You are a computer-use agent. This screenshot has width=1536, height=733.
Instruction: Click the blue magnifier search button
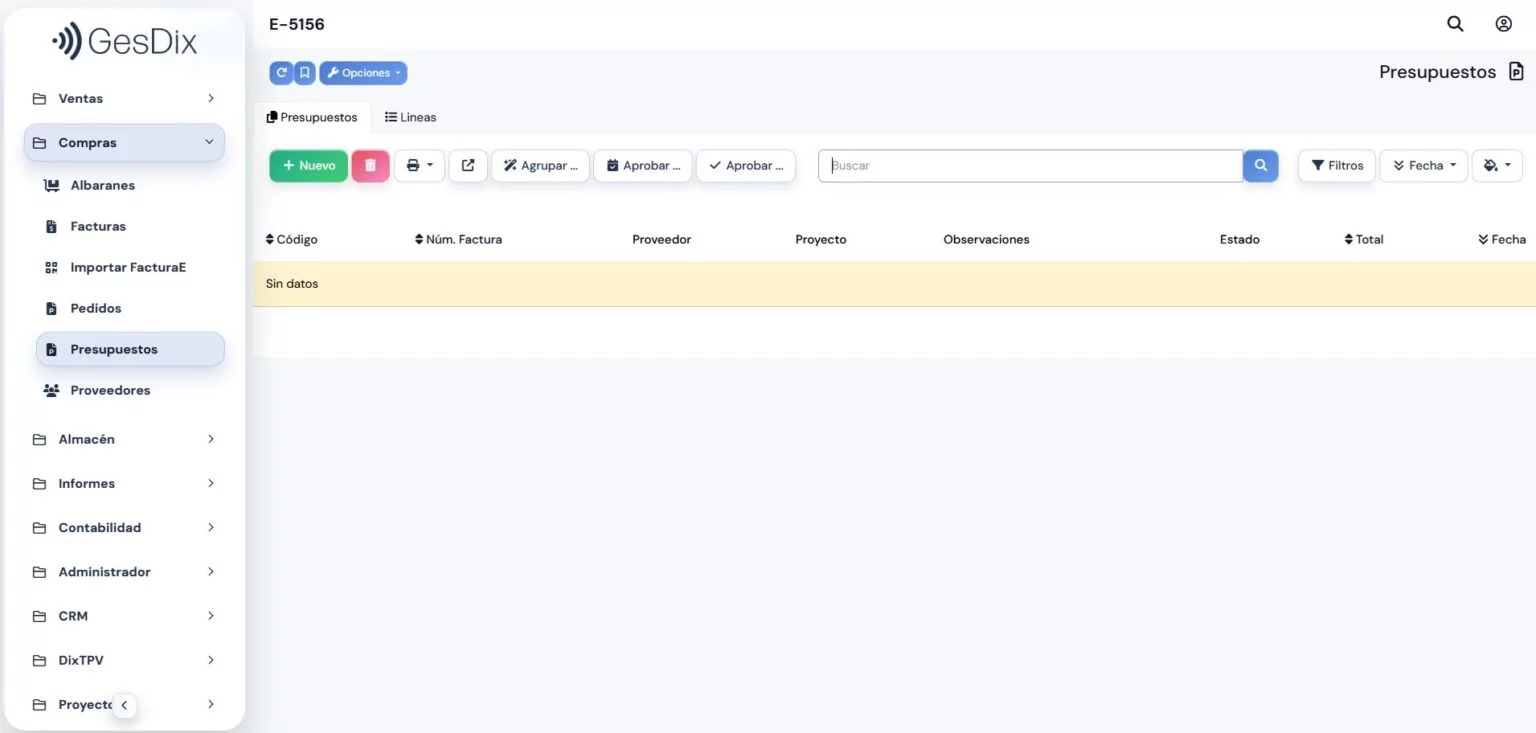1261,166
